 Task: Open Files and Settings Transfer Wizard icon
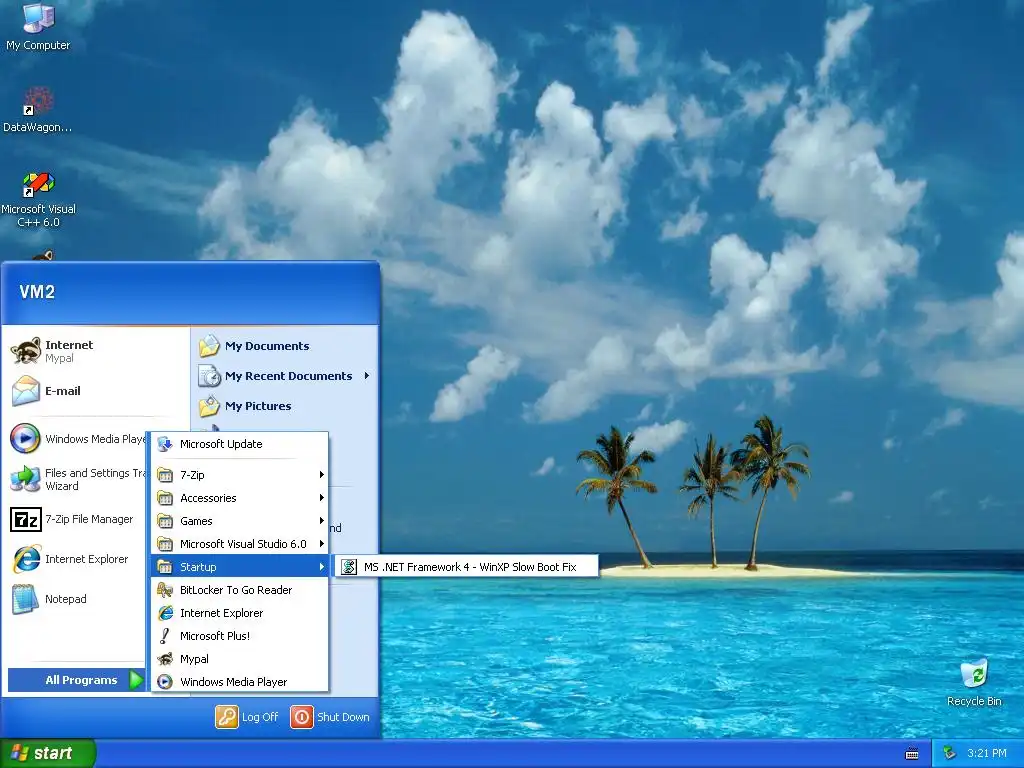coord(25,479)
